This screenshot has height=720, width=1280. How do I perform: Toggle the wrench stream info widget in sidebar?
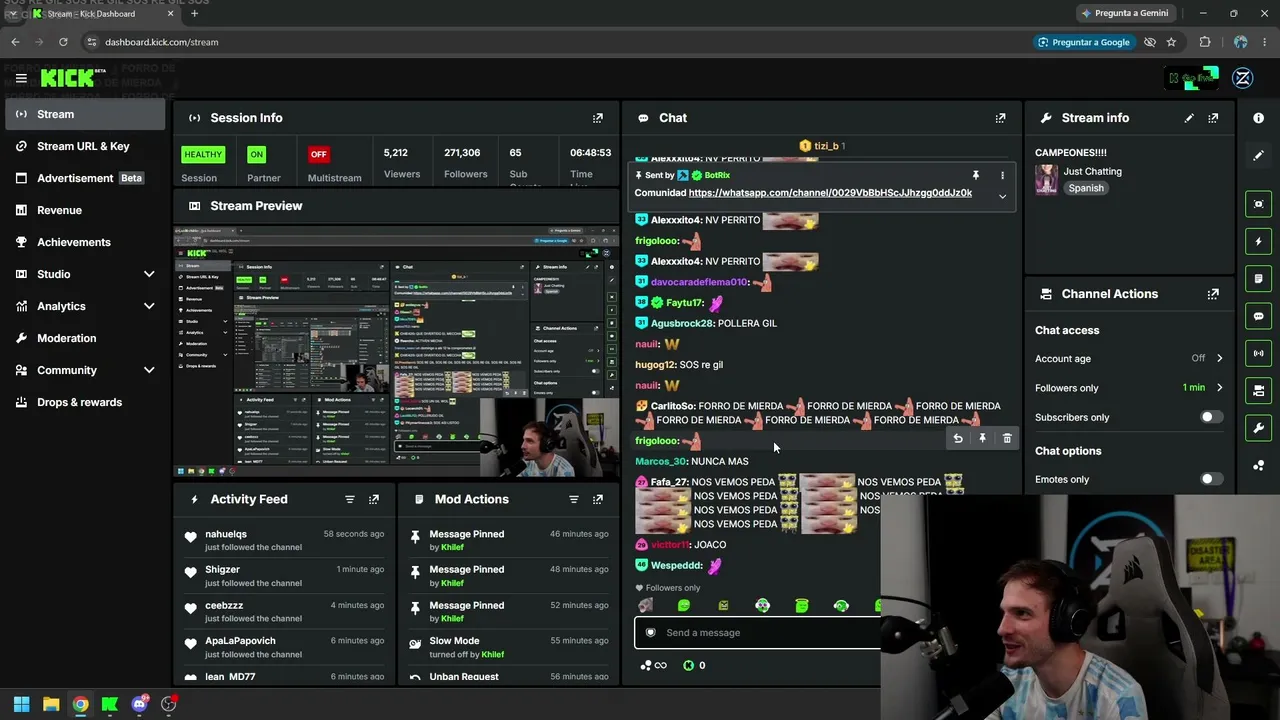[1259, 428]
